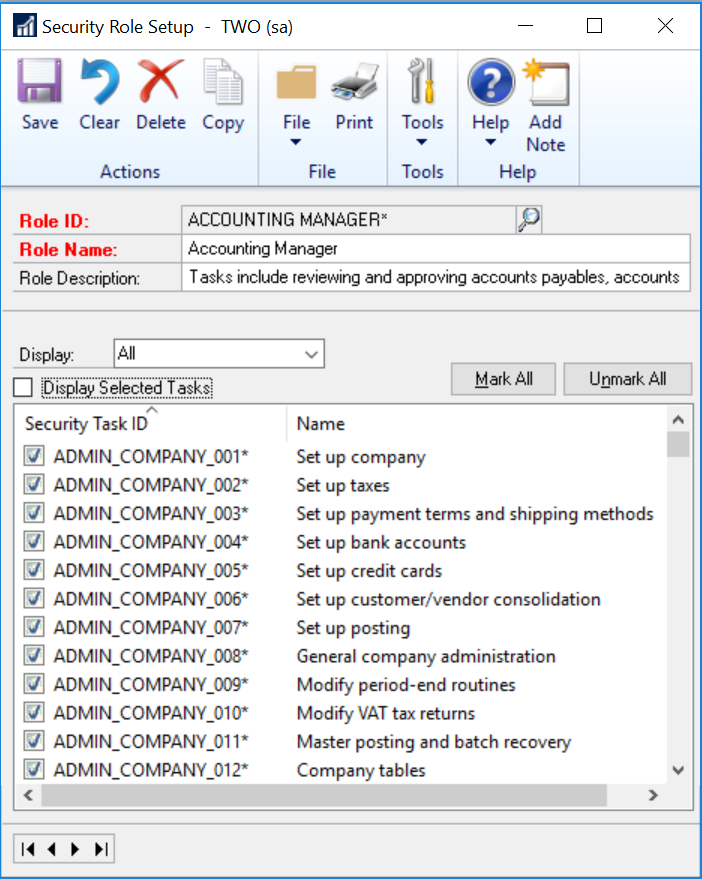
Task: Uncheck ADMIN_COMPANY_004* task checkbox
Action: pos(34,542)
